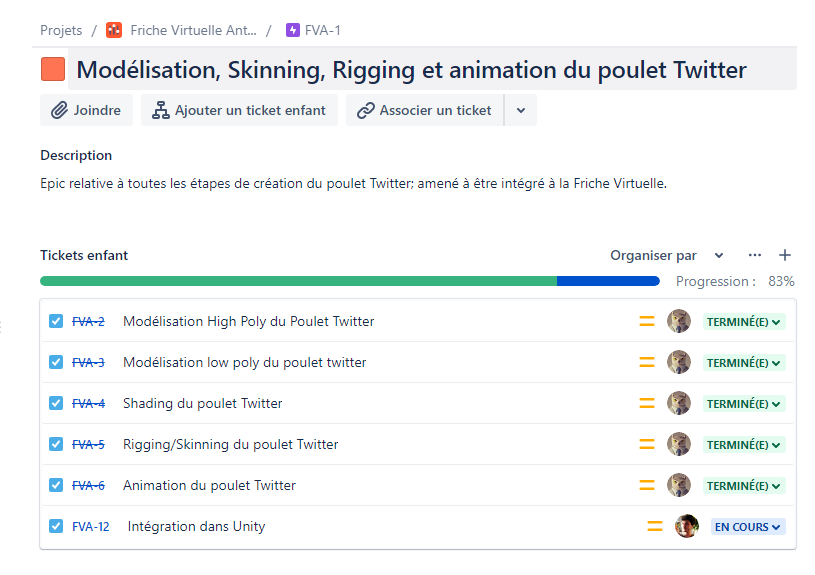Click medium priority icon on FVA-2 row
The width and height of the screenshot is (815, 575).
point(647,321)
